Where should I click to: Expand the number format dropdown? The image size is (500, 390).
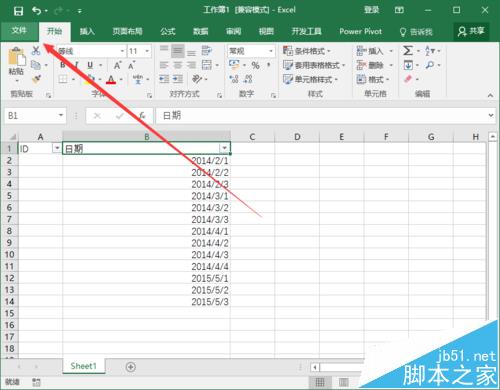click(271, 51)
